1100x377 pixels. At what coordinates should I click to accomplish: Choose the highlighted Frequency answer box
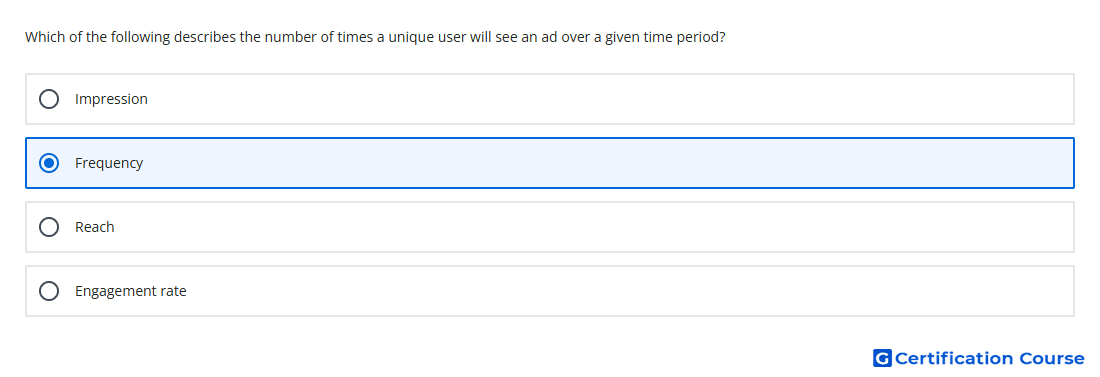550,163
